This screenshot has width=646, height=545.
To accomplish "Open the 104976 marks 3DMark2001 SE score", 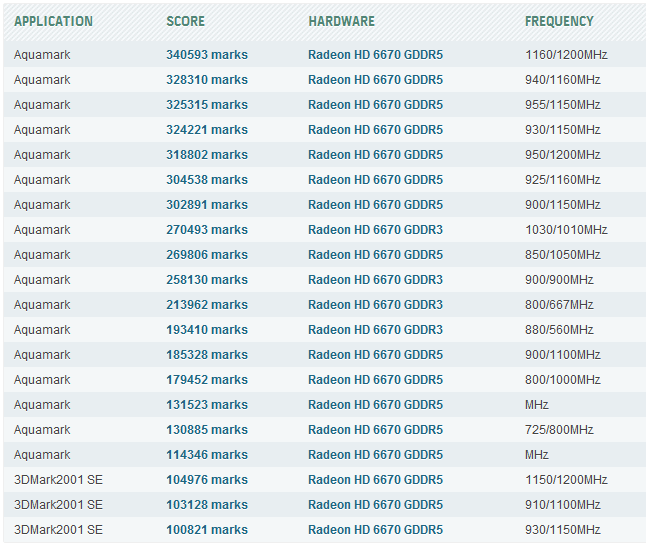I will (x=206, y=480).
